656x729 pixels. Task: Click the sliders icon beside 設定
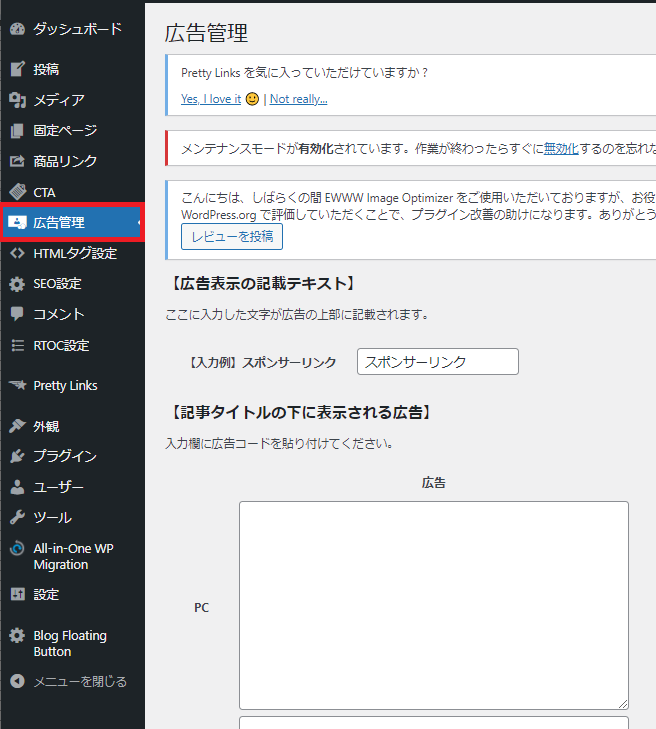(17, 594)
